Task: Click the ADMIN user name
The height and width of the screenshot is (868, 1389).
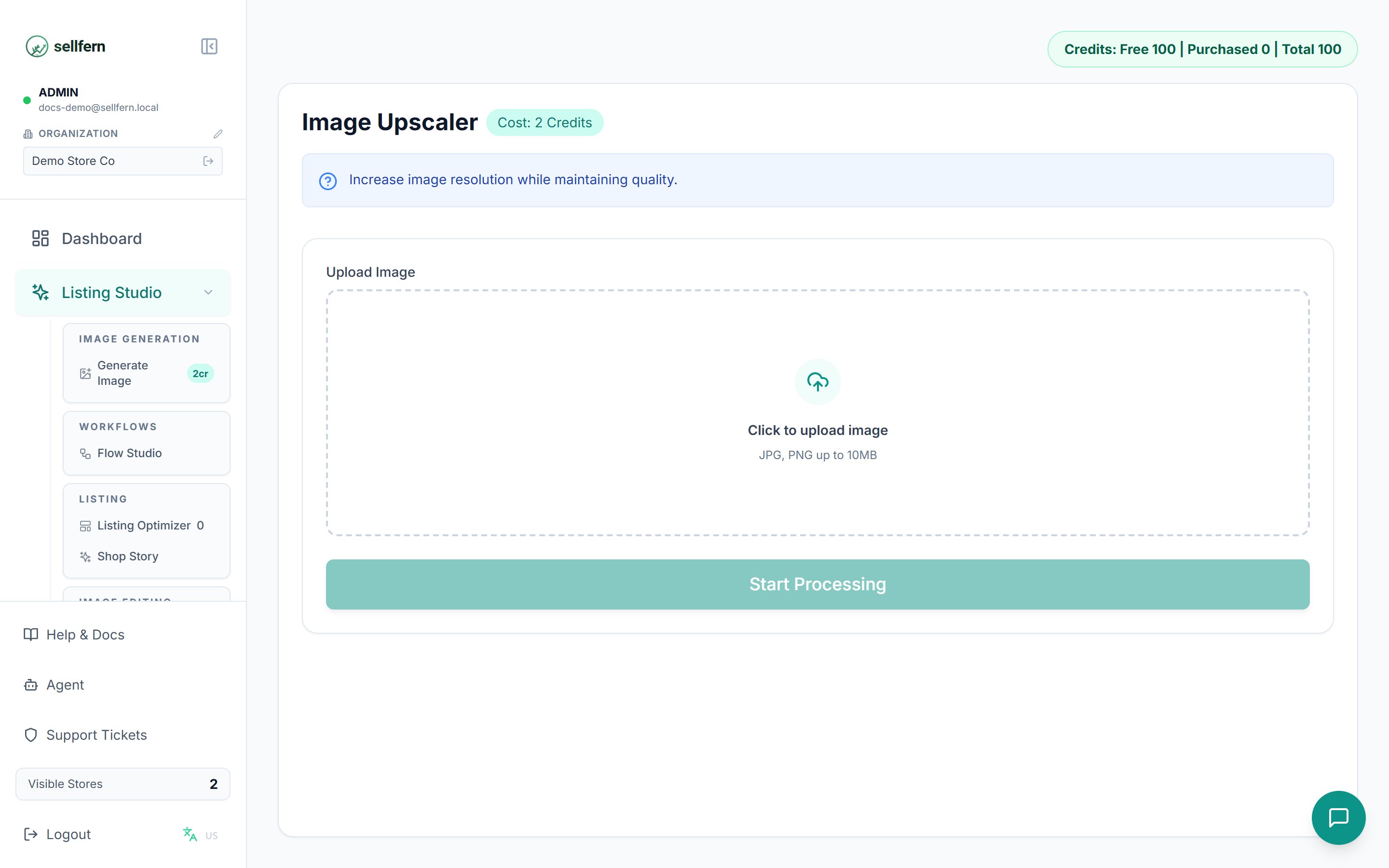Action: point(58,93)
